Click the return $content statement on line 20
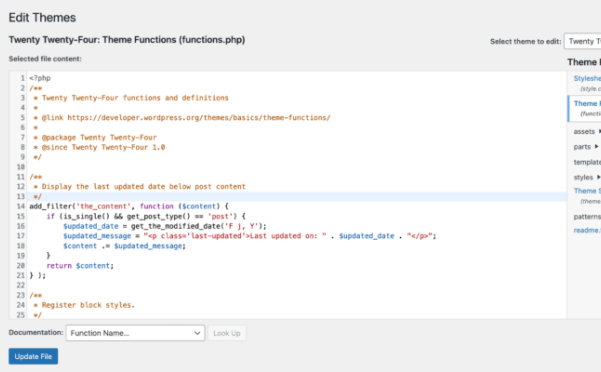The height and width of the screenshot is (372, 601). tap(80, 265)
